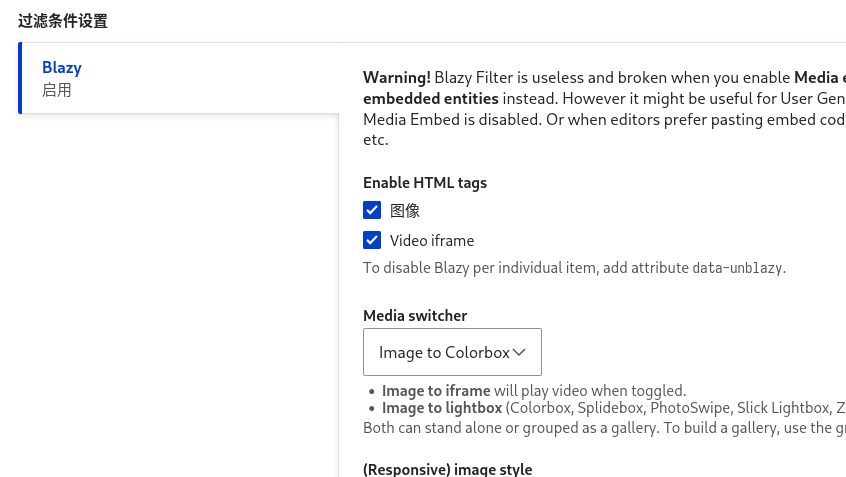846x477 pixels.
Task: Click the (Responsive) image style label
Action: [447, 469]
